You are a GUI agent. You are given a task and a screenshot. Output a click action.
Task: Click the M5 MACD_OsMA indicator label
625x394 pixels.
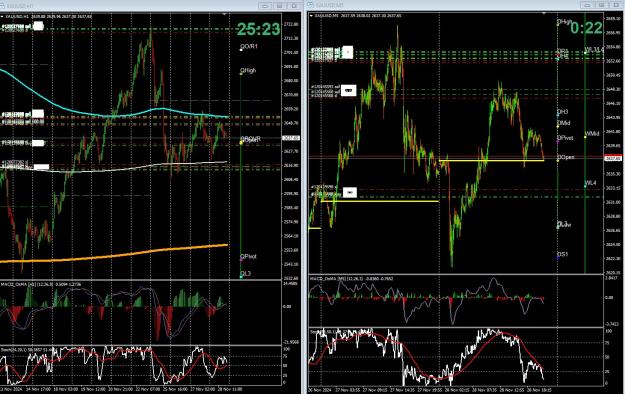click(351, 278)
